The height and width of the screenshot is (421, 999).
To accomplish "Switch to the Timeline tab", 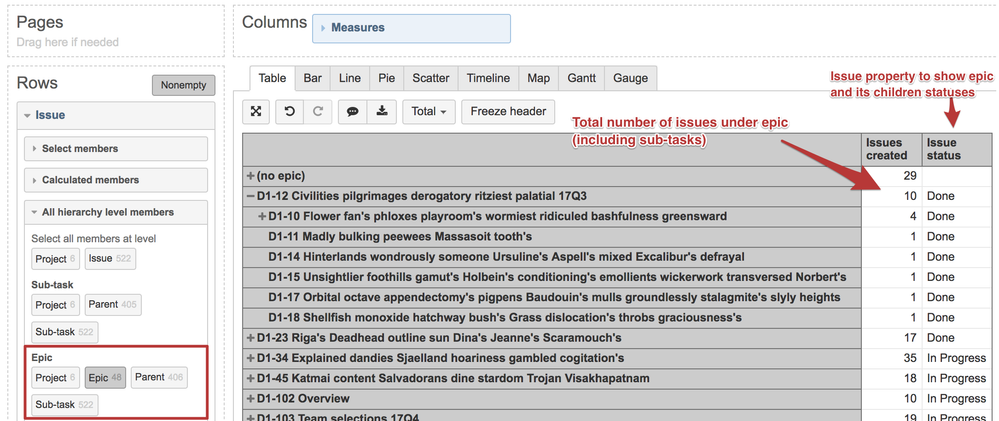I will pyautogui.click(x=488, y=78).
